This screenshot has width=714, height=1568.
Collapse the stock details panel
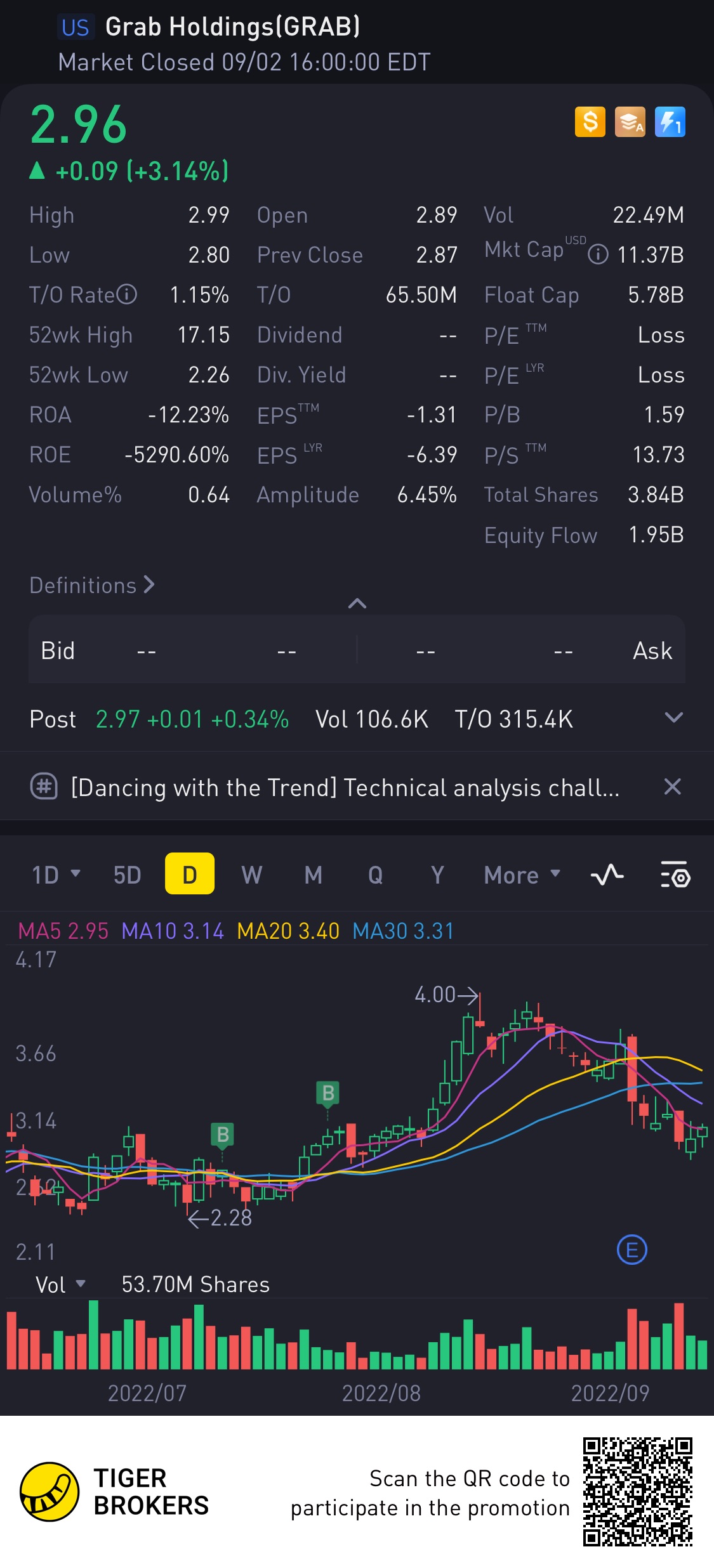(357, 603)
